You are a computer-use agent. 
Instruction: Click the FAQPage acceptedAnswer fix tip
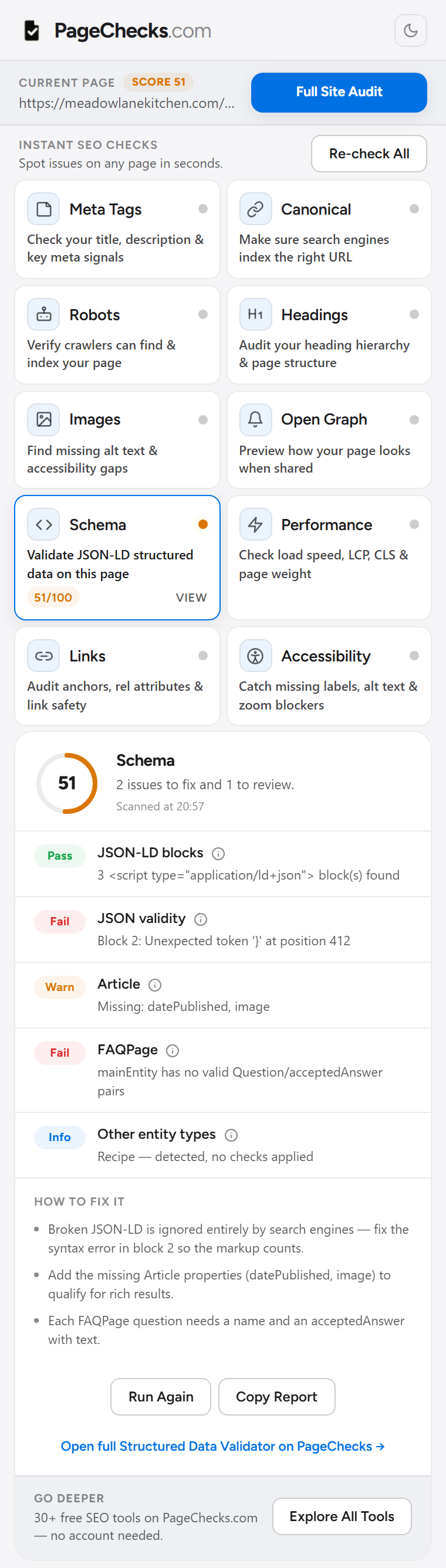point(226,1330)
